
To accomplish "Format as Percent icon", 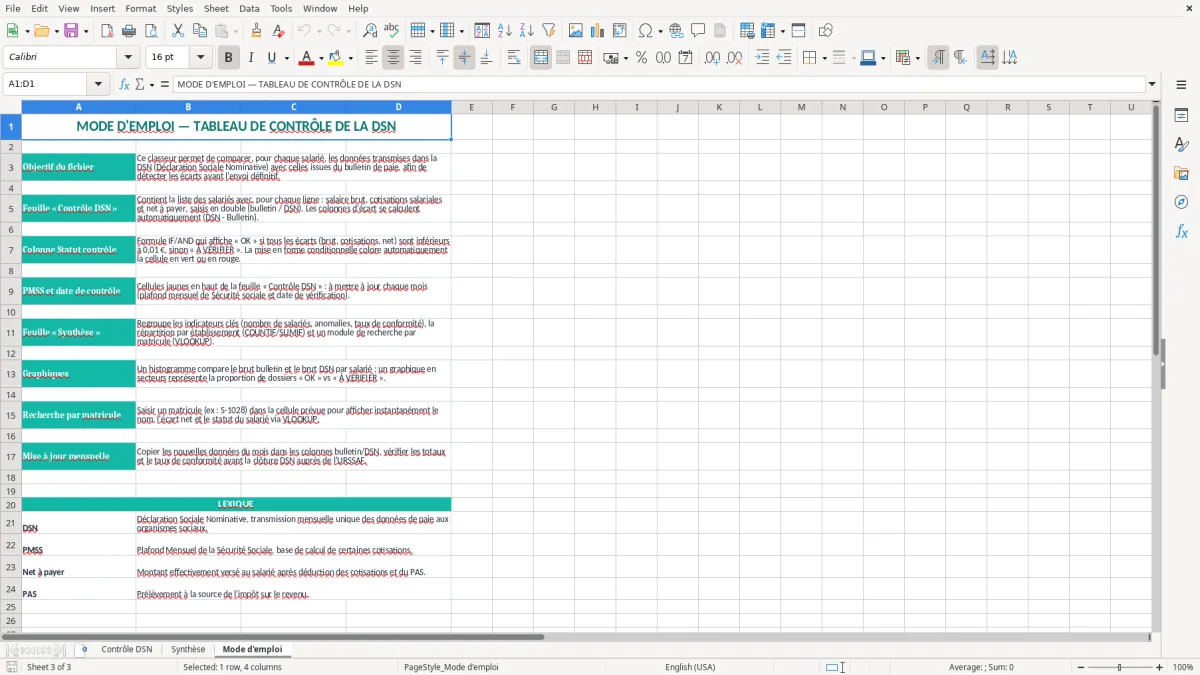I will coord(641,58).
